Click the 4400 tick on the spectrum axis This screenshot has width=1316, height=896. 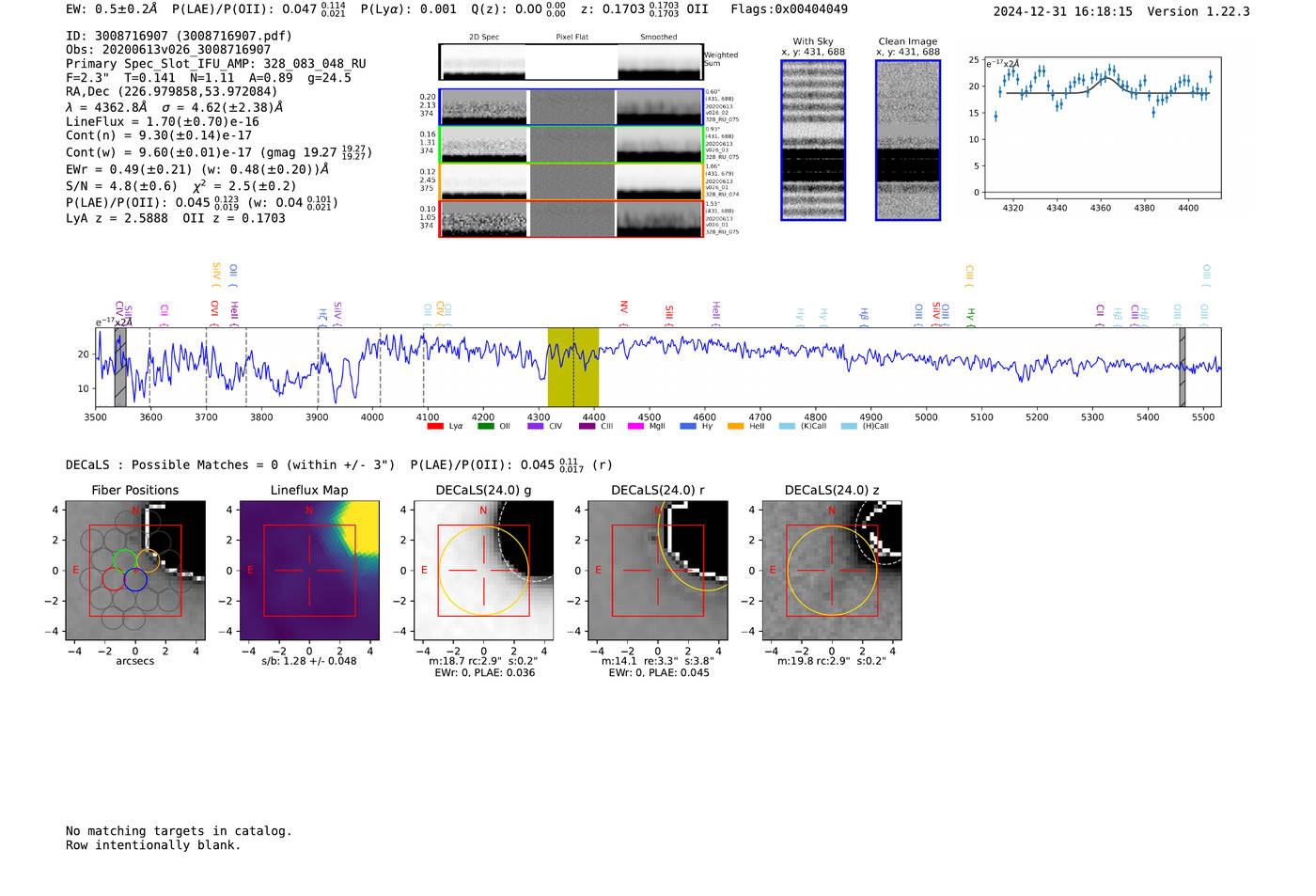(593, 417)
